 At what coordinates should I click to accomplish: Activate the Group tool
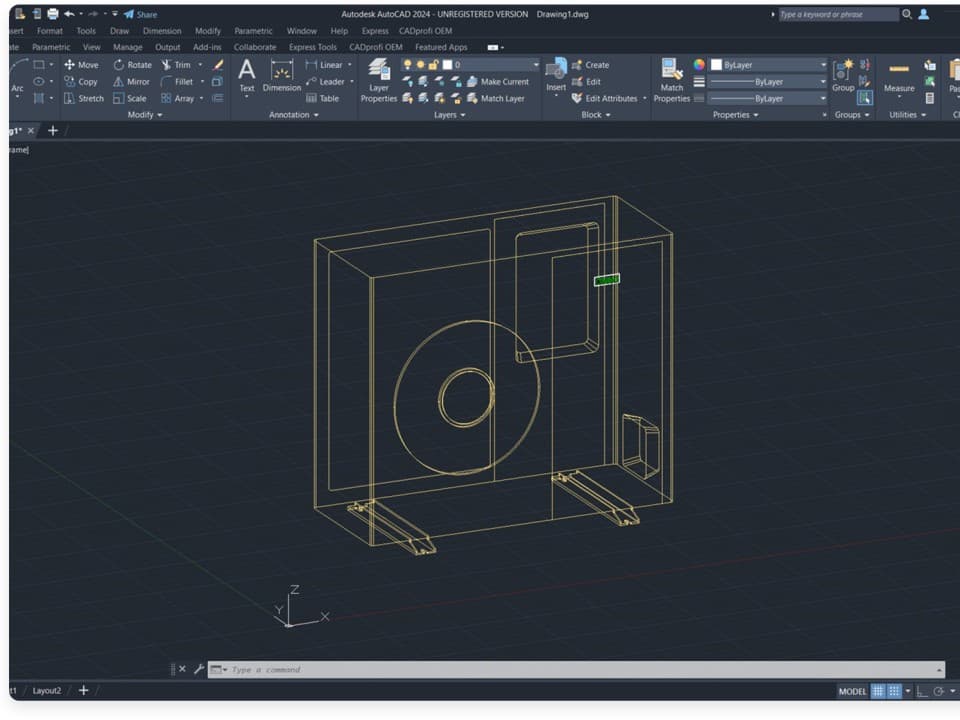tap(843, 75)
